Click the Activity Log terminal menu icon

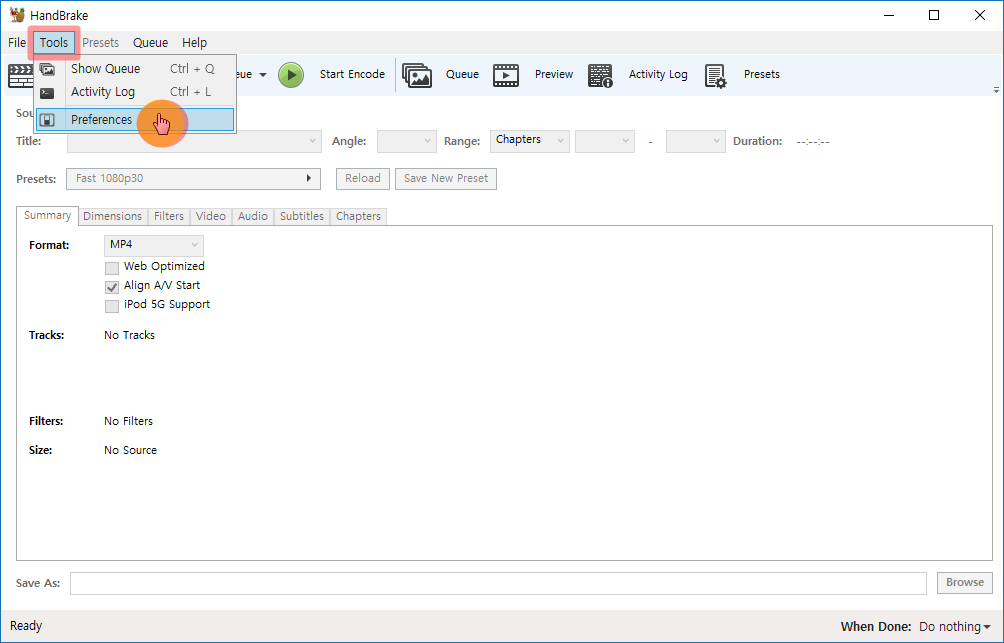(x=47, y=93)
